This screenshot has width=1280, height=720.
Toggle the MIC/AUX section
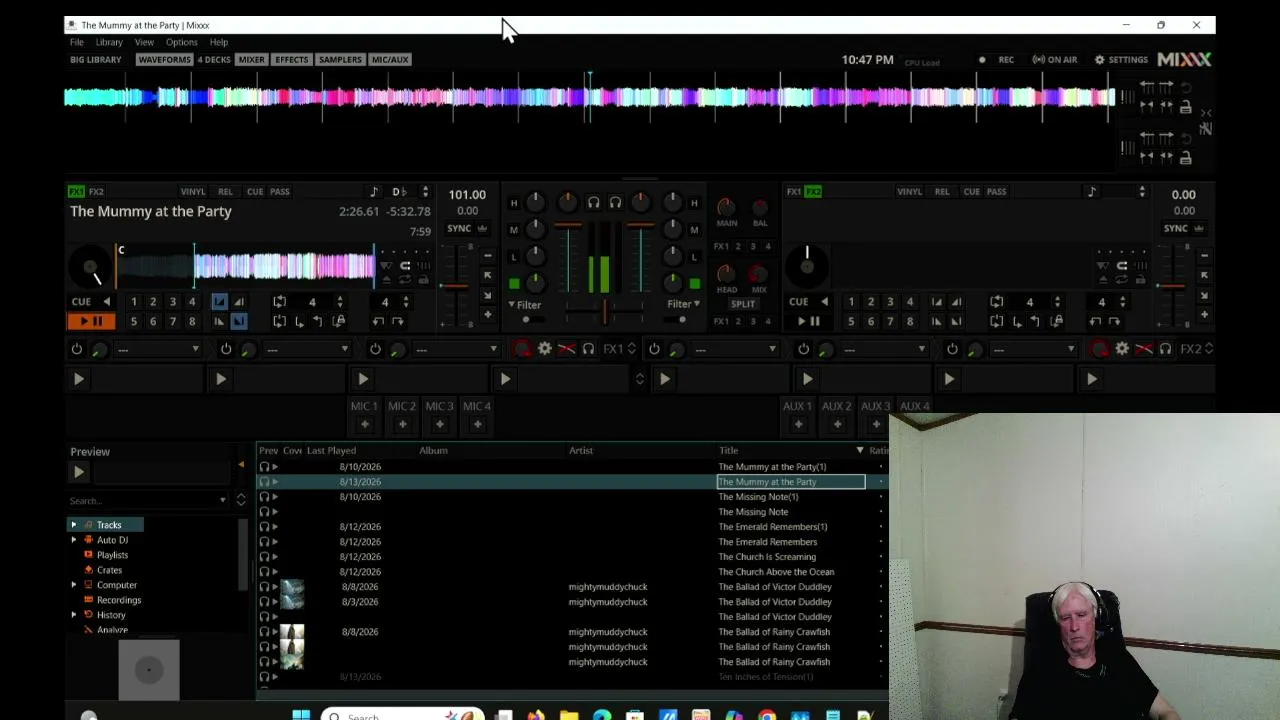[390, 60]
